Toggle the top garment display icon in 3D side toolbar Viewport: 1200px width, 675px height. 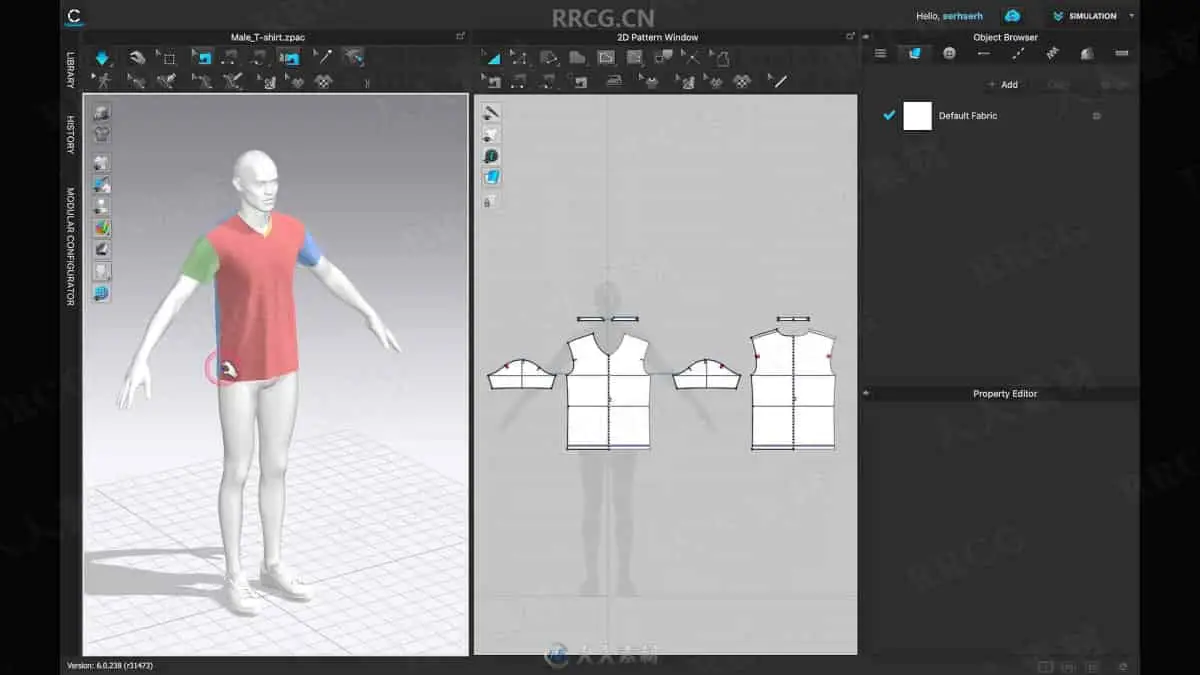pyautogui.click(x=101, y=112)
